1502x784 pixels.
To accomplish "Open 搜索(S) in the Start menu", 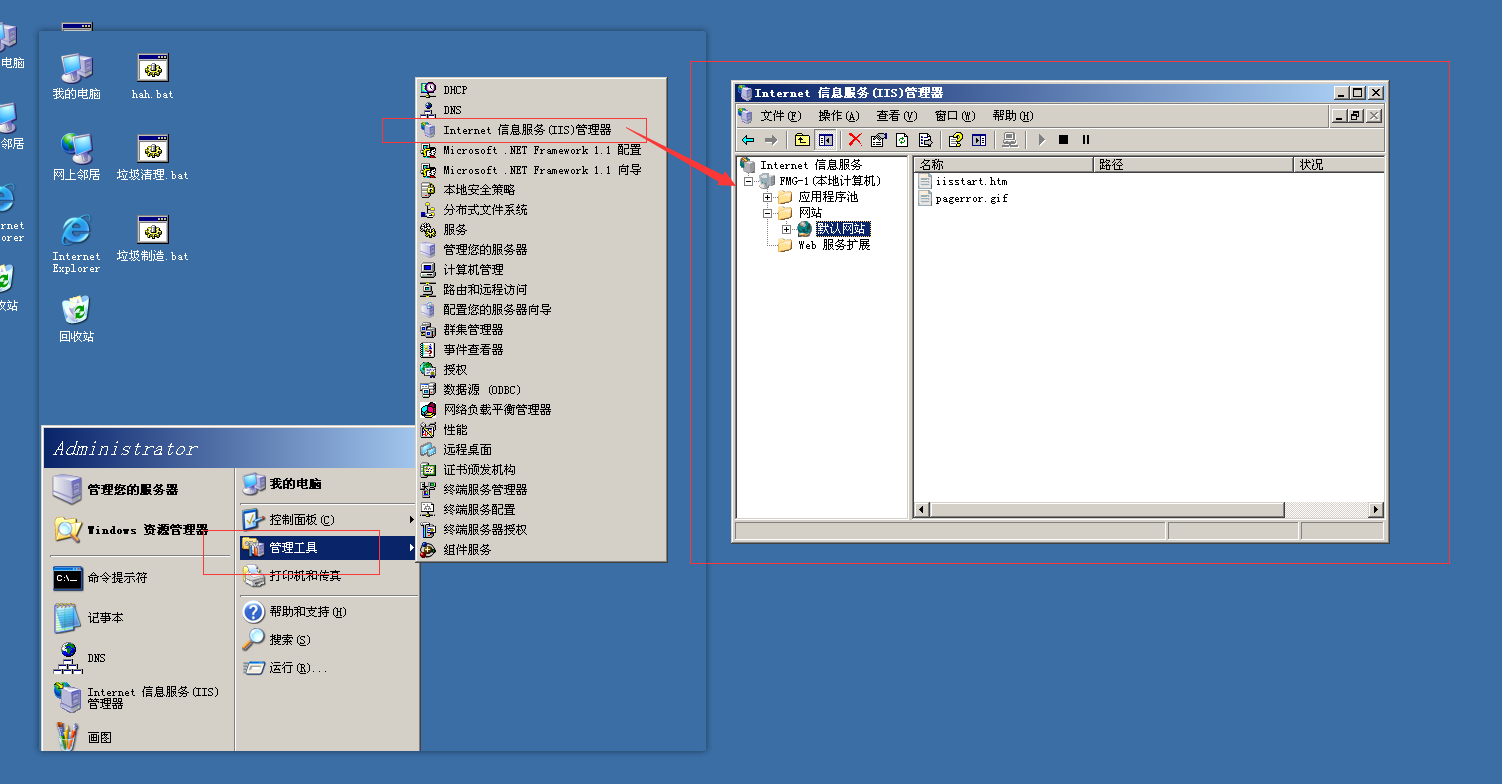I will [327, 639].
